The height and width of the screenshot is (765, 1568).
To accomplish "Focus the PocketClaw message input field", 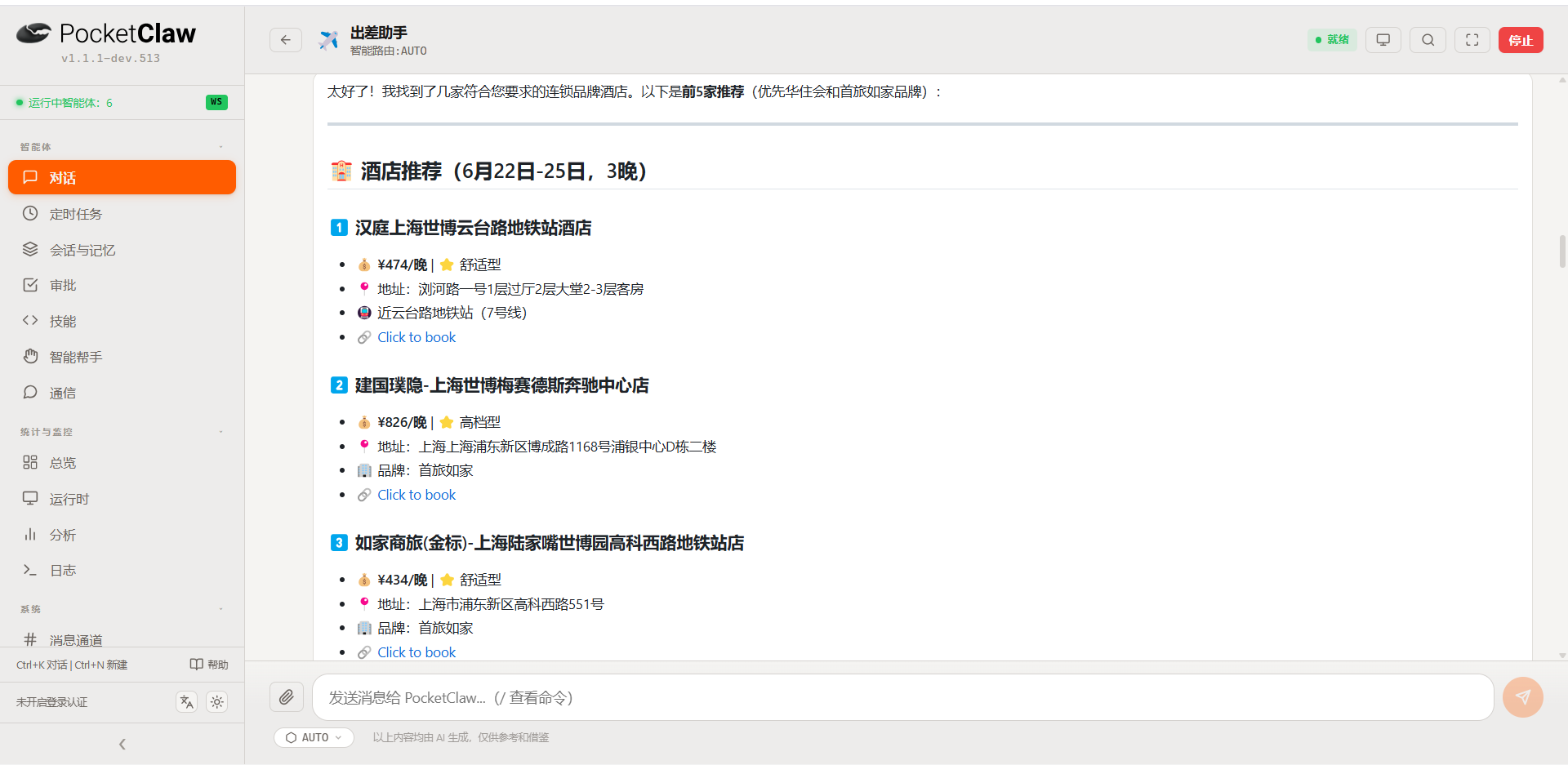I will 902,697.
